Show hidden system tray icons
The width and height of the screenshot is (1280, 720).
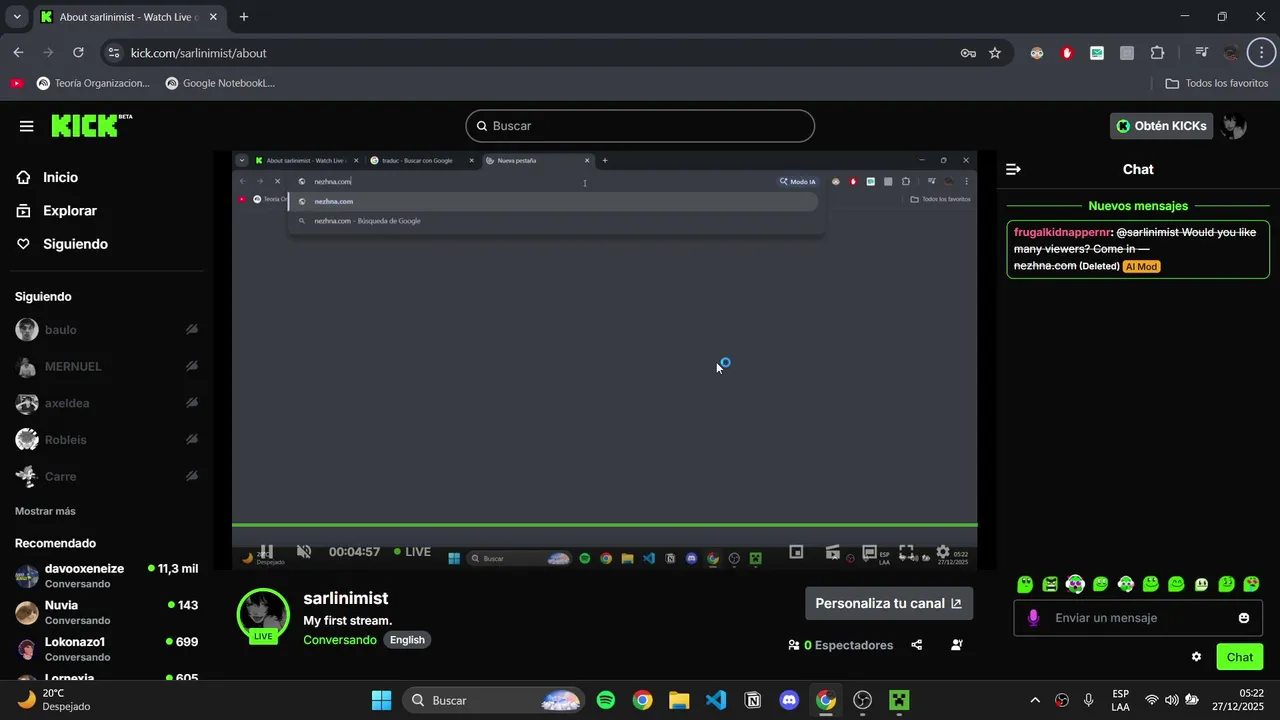click(x=1034, y=700)
